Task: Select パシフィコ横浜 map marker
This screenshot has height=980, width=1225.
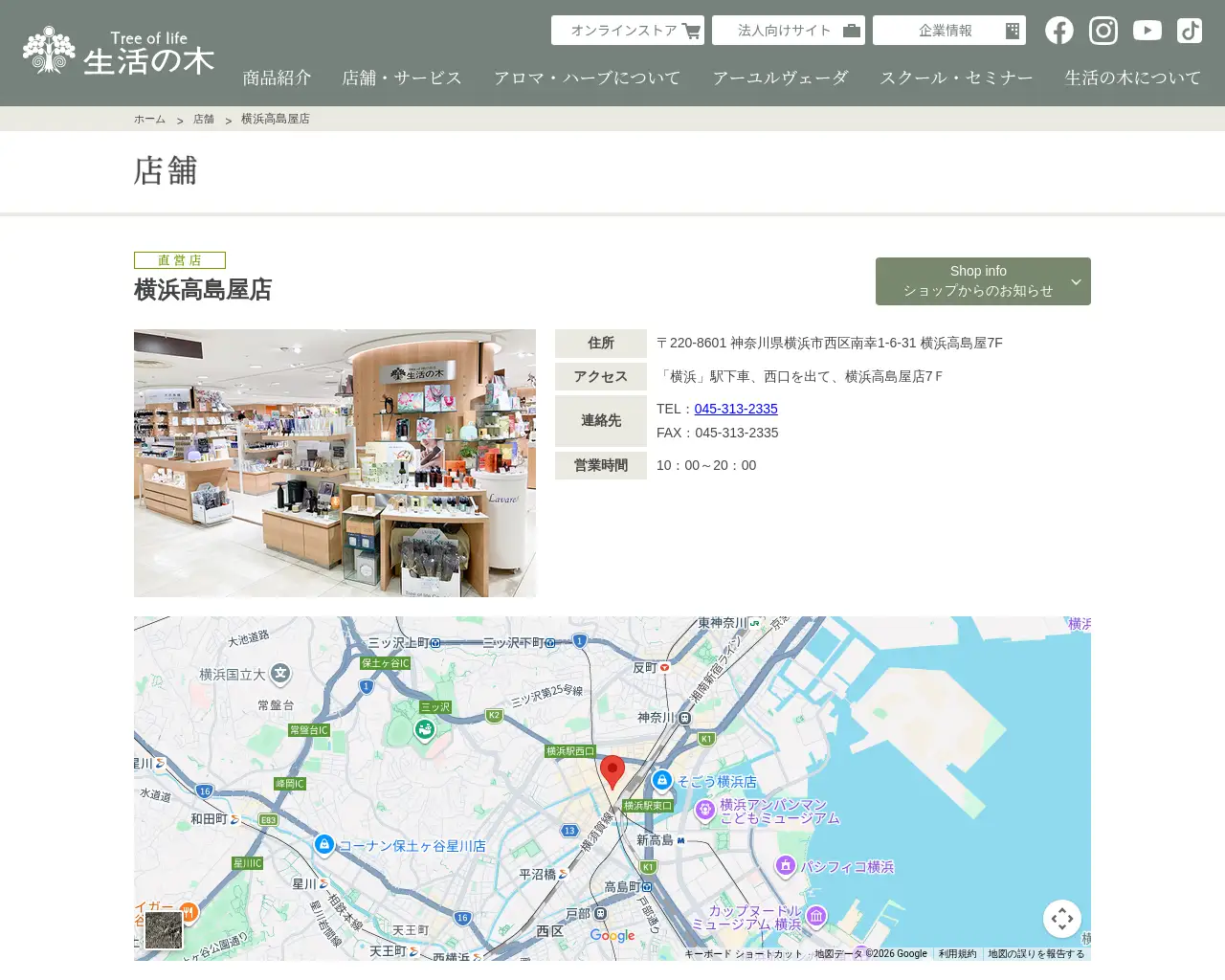Action: (786, 865)
